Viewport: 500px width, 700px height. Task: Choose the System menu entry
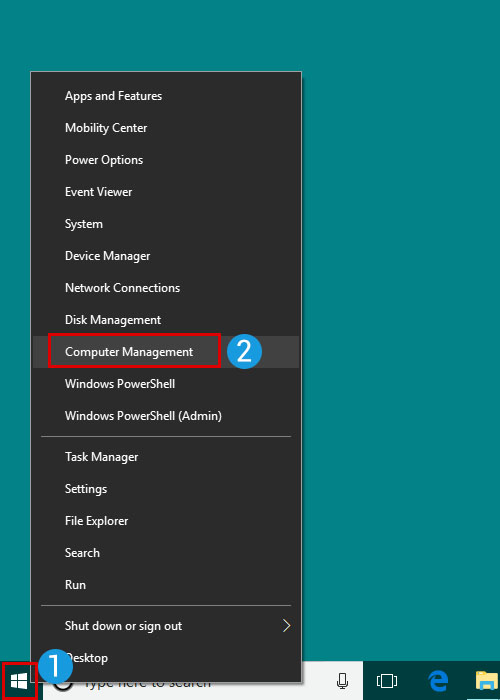[x=166, y=224]
